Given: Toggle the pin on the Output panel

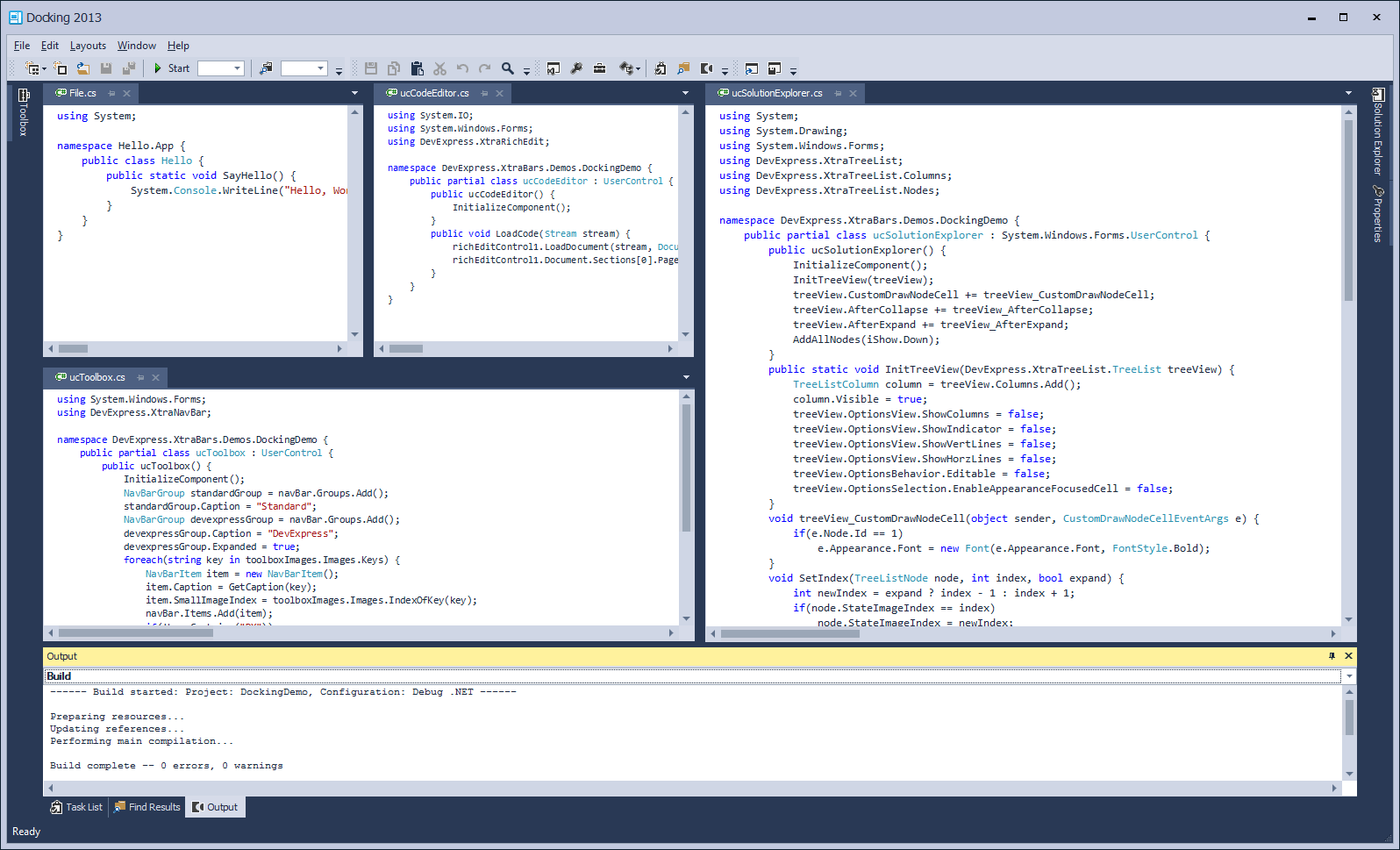Looking at the screenshot, I should [1332, 656].
